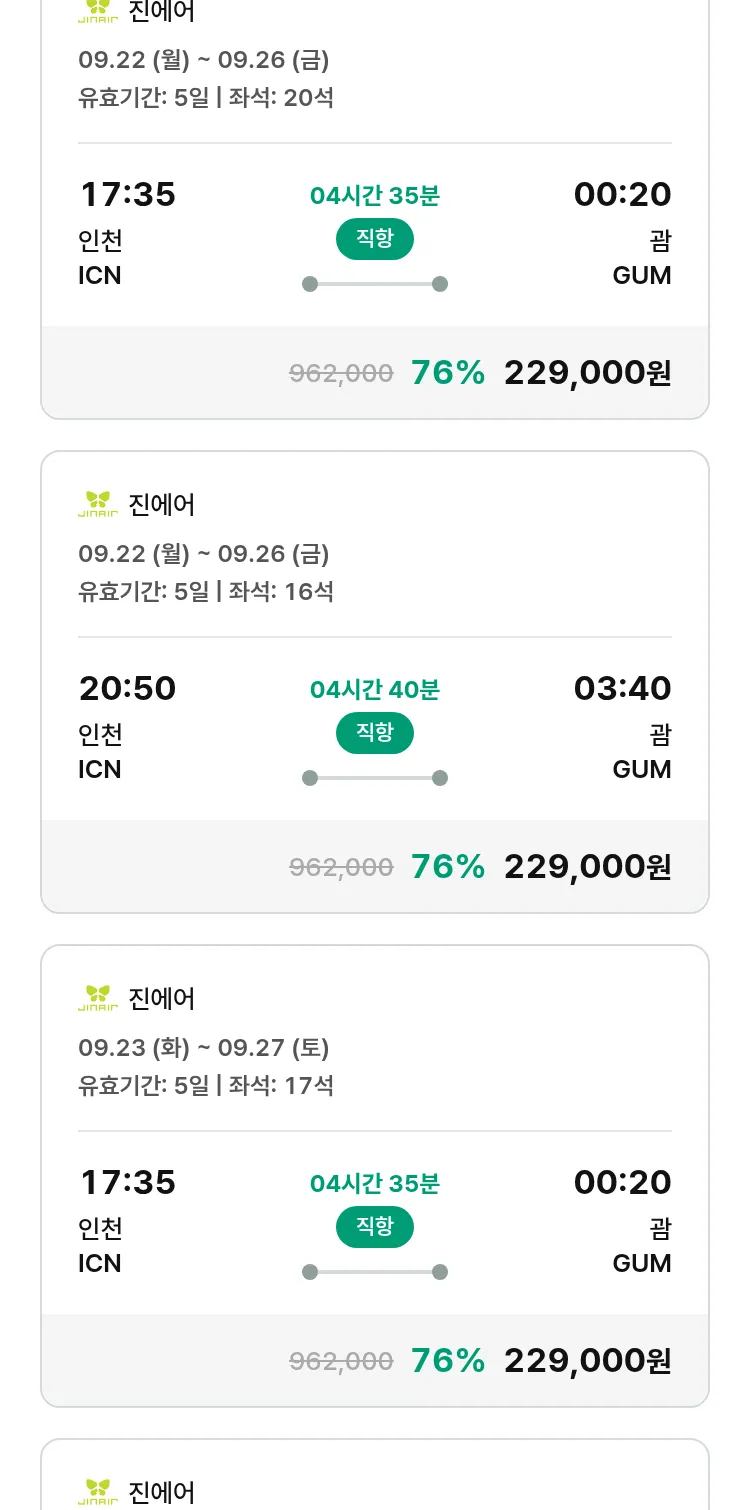Click the 76% discount on the 16-seat card
750x1510 pixels.
pos(447,867)
